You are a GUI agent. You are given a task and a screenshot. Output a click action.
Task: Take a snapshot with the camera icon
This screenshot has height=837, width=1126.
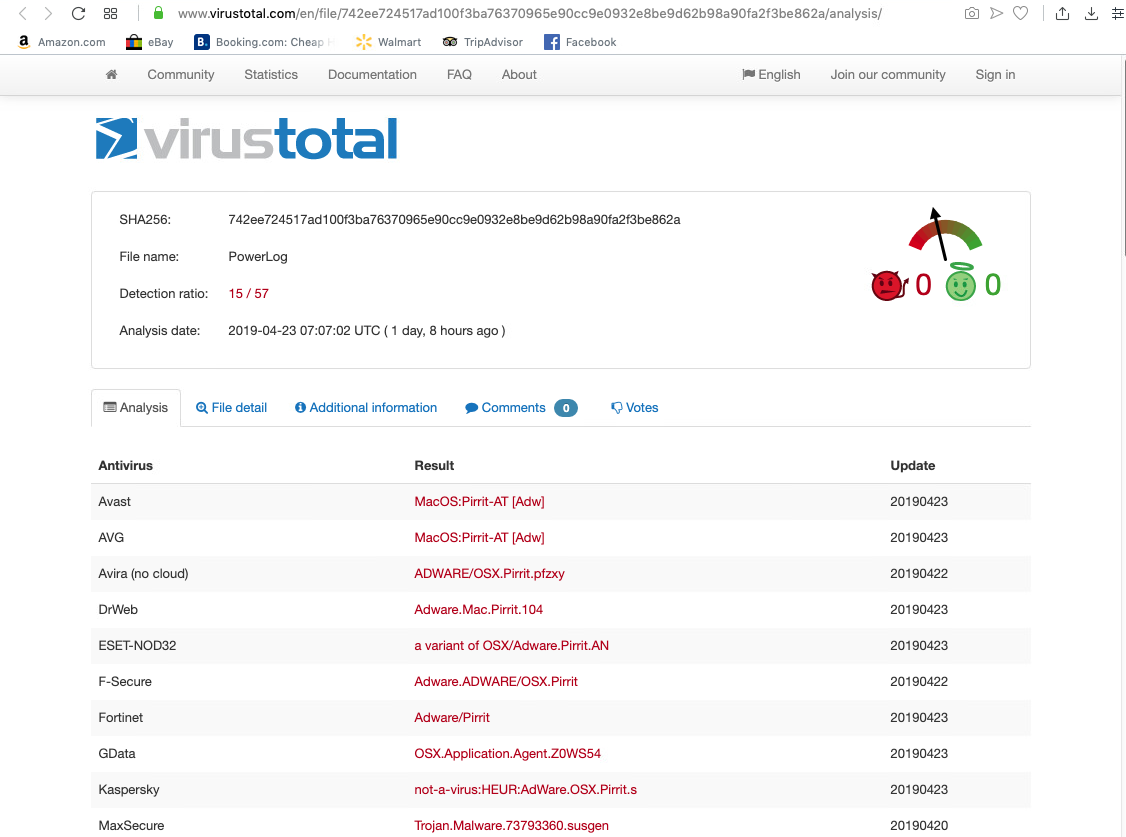(x=972, y=14)
